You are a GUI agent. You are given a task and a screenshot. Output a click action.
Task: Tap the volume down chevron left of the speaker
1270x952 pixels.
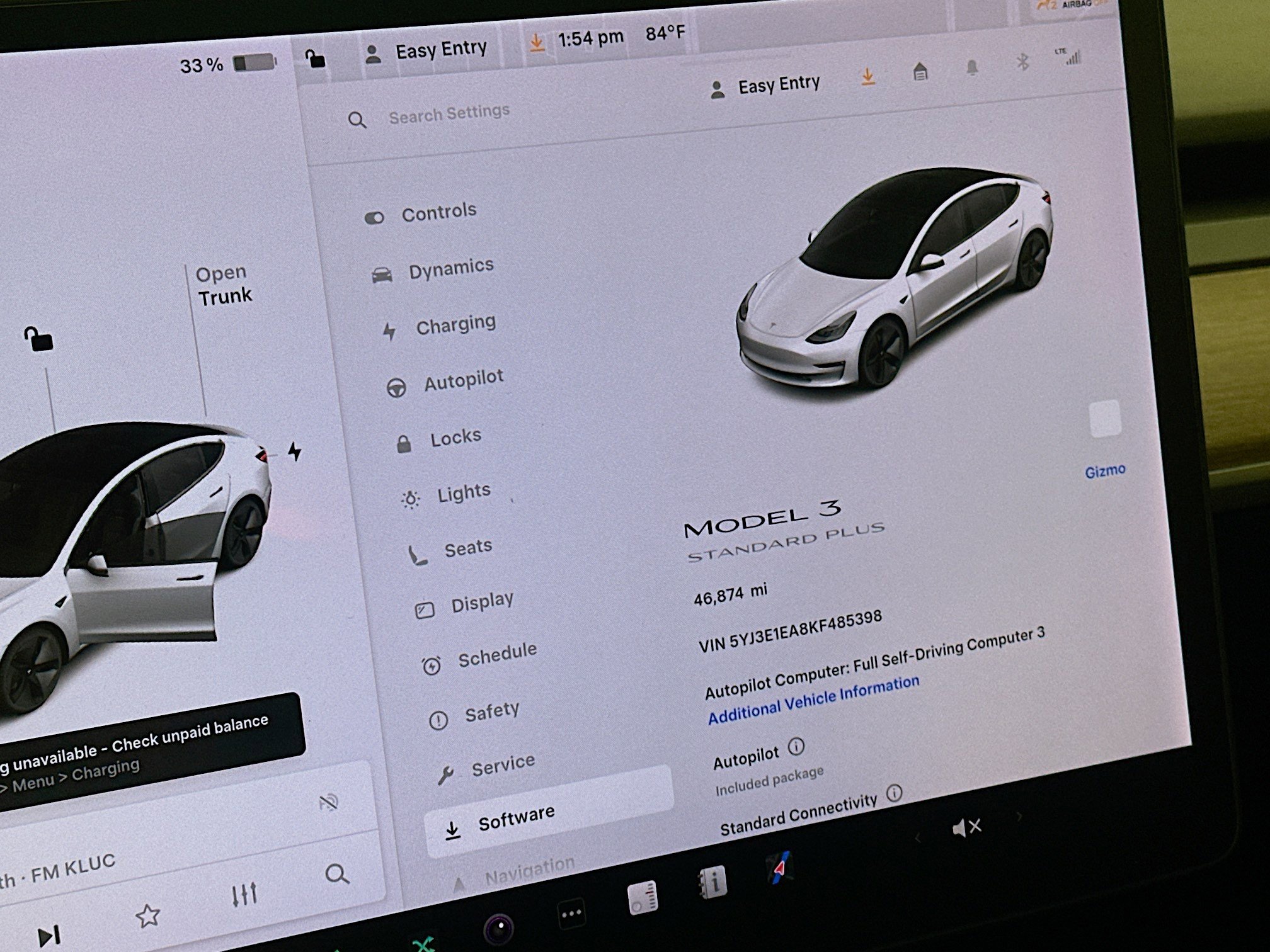[x=917, y=838]
